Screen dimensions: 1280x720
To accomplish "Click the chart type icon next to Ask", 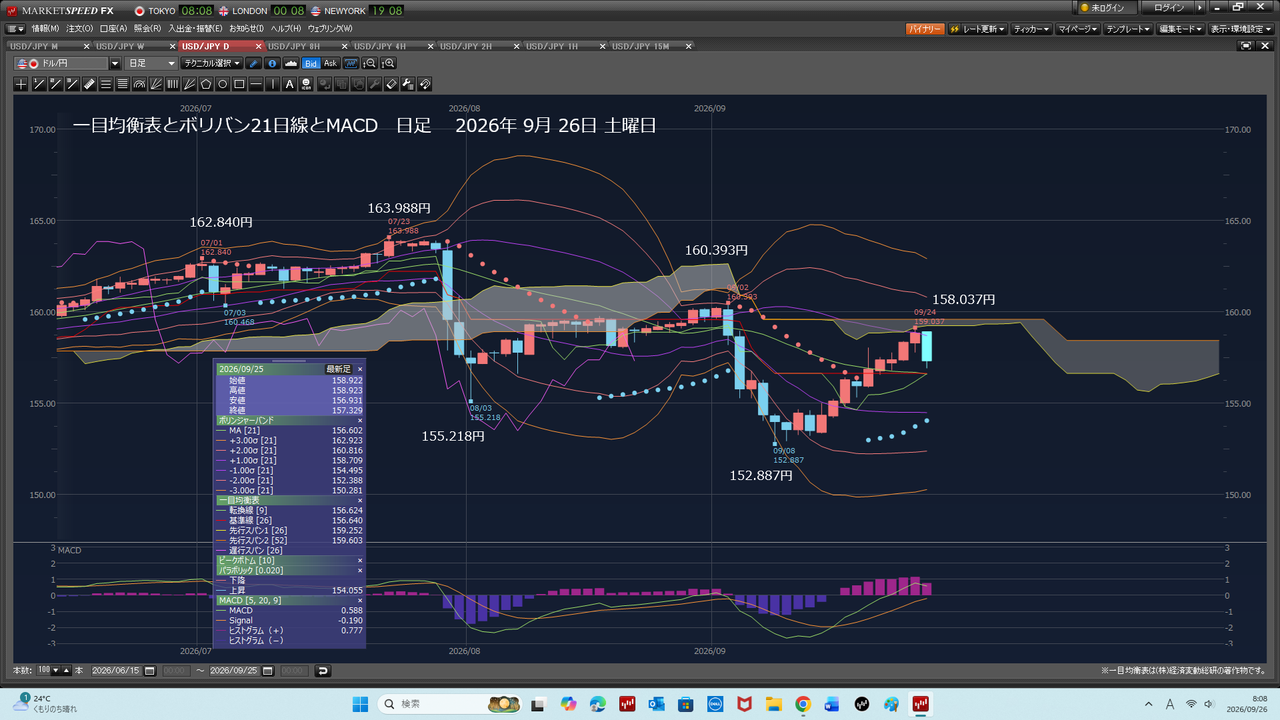I will click(350, 64).
